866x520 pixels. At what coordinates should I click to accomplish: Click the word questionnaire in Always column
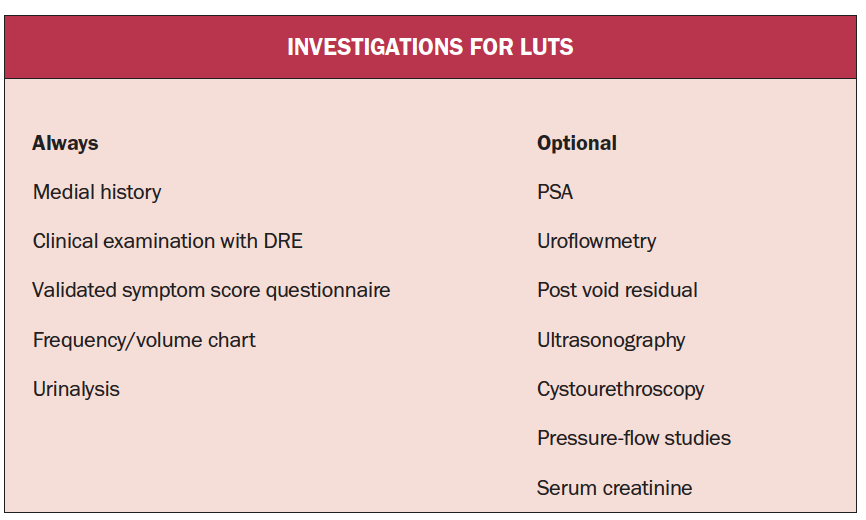pos(328,291)
